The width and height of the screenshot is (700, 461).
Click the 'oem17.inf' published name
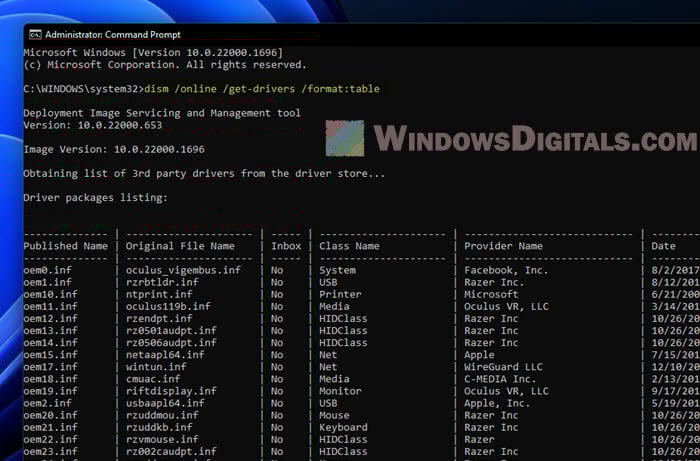[50, 366]
